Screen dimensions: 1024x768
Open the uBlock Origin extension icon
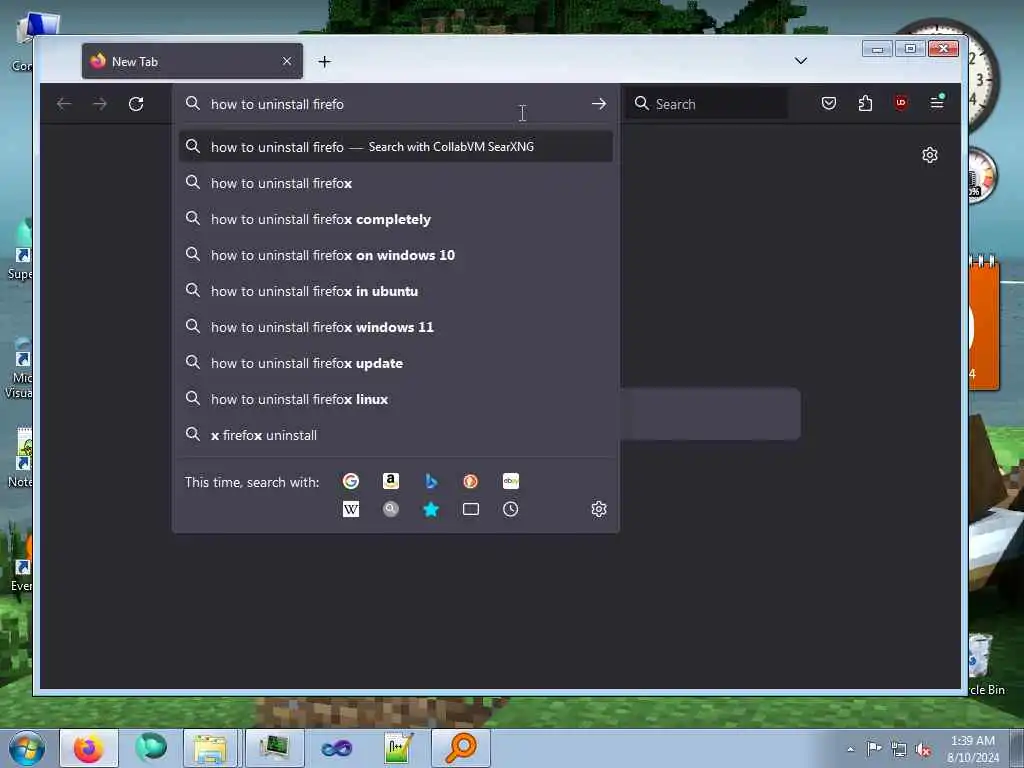tap(901, 103)
